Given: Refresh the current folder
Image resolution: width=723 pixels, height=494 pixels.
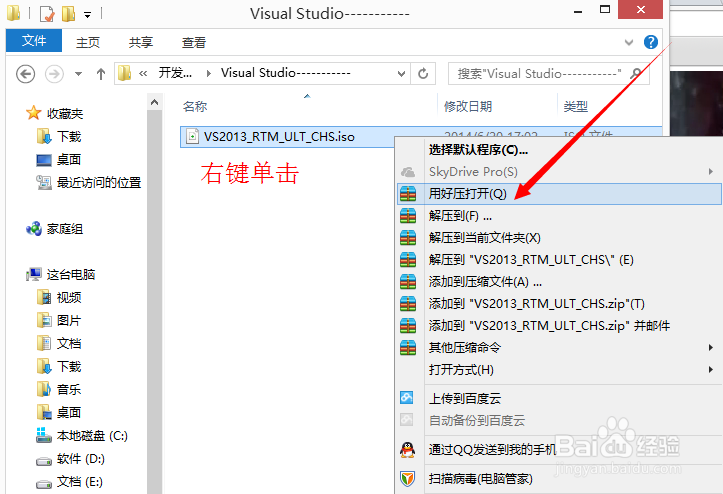Looking at the screenshot, I should coord(423,74).
